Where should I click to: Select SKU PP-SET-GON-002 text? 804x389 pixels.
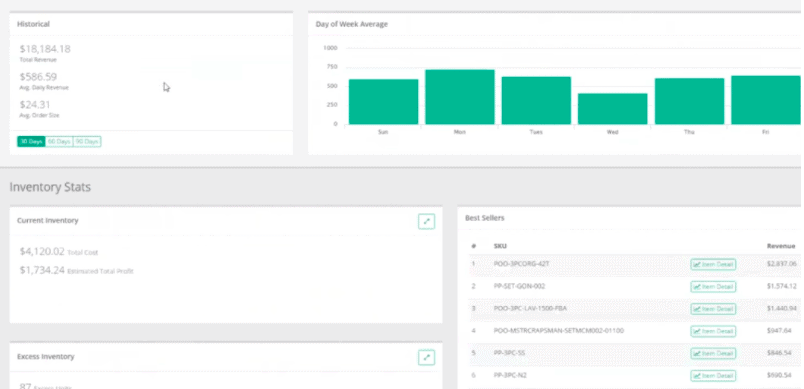click(519, 286)
